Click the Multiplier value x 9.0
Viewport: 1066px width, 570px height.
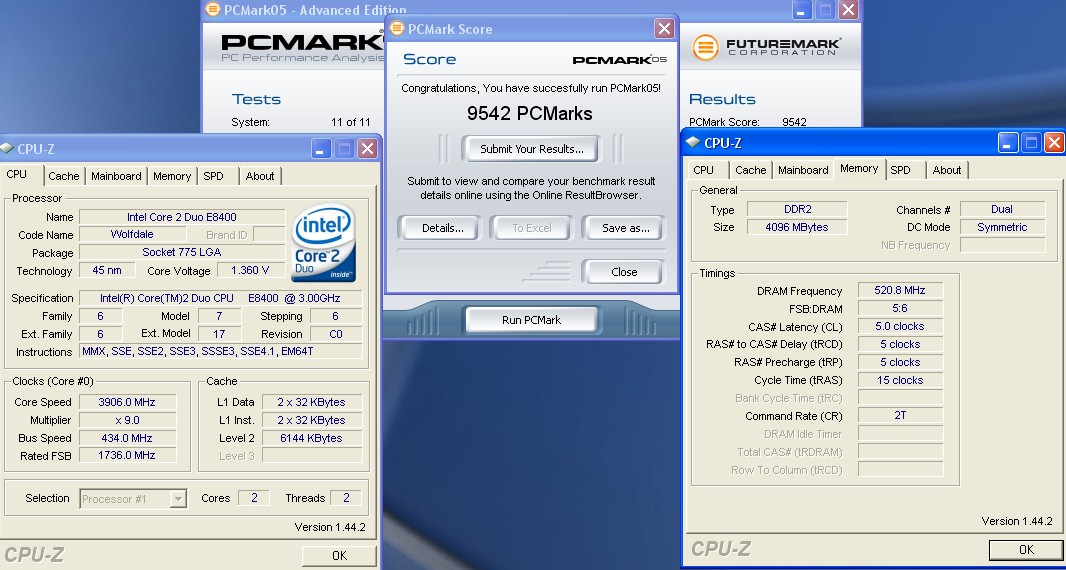(127, 420)
